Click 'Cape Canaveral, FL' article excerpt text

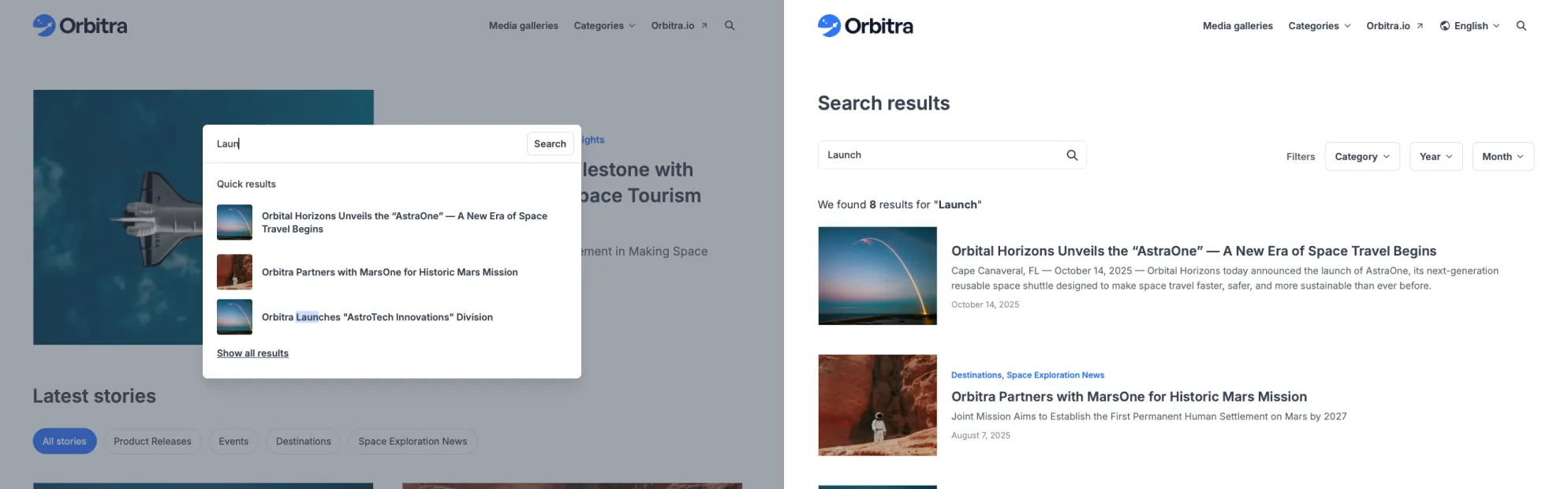click(1225, 278)
